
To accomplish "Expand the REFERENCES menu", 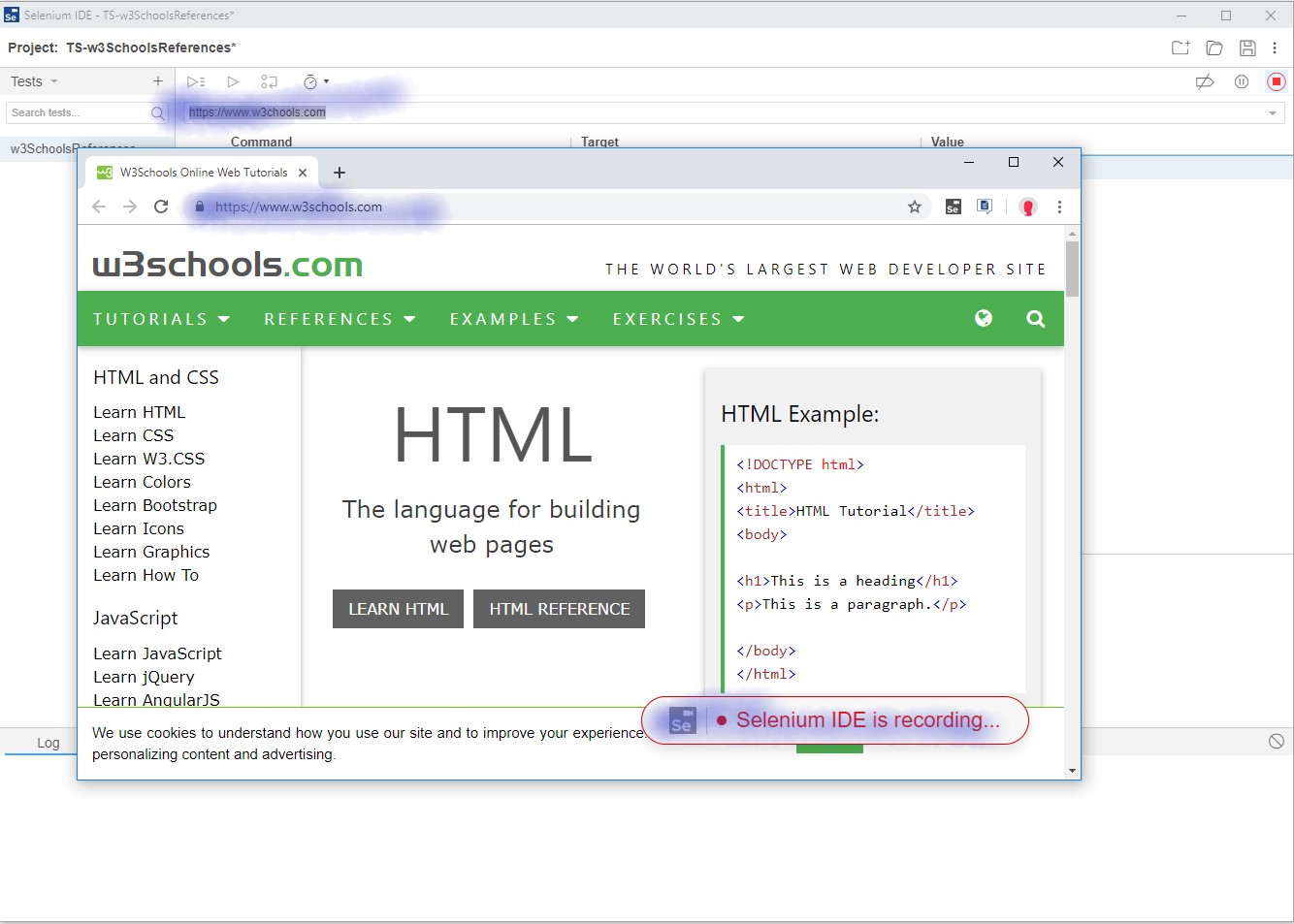I will [x=340, y=319].
